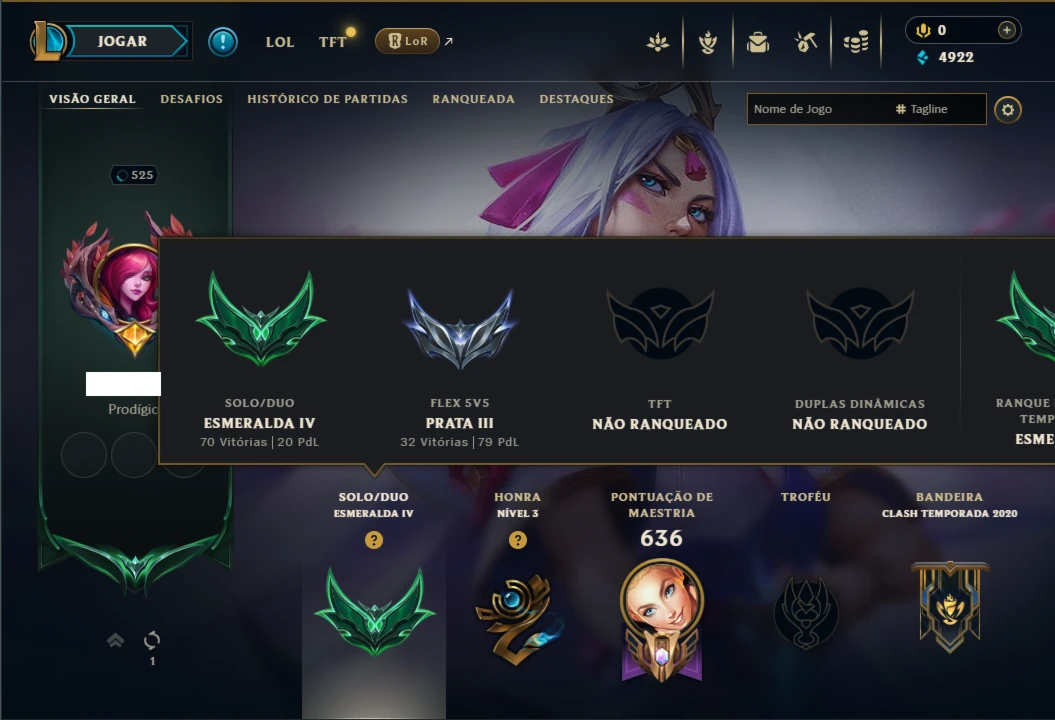Click the Solo/Duo rank help question mark
Image resolution: width=1055 pixels, height=720 pixels.
(x=374, y=540)
